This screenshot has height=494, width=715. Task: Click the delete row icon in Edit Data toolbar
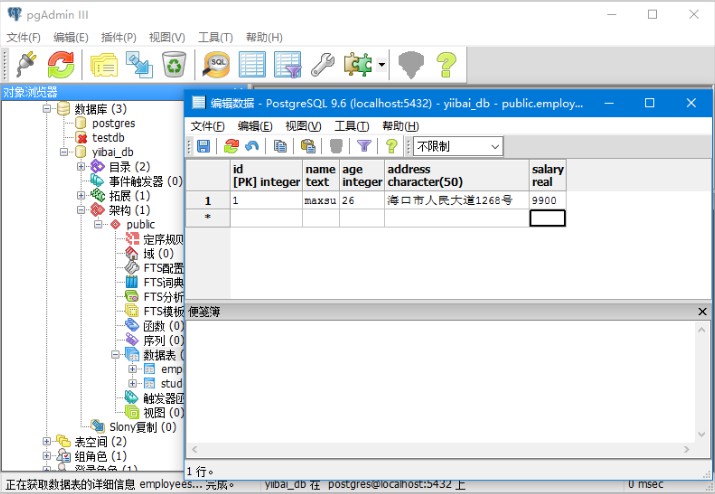(x=336, y=146)
